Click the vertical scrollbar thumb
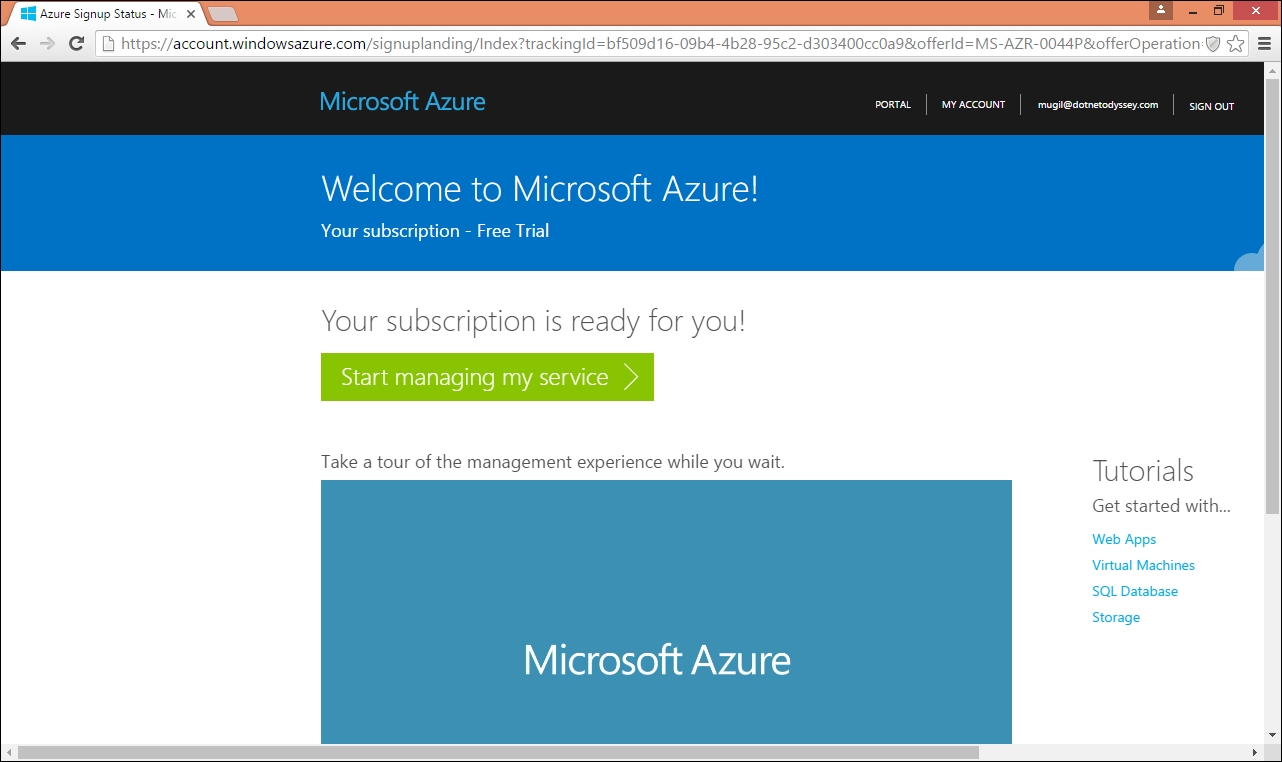 coord(1273,297)
